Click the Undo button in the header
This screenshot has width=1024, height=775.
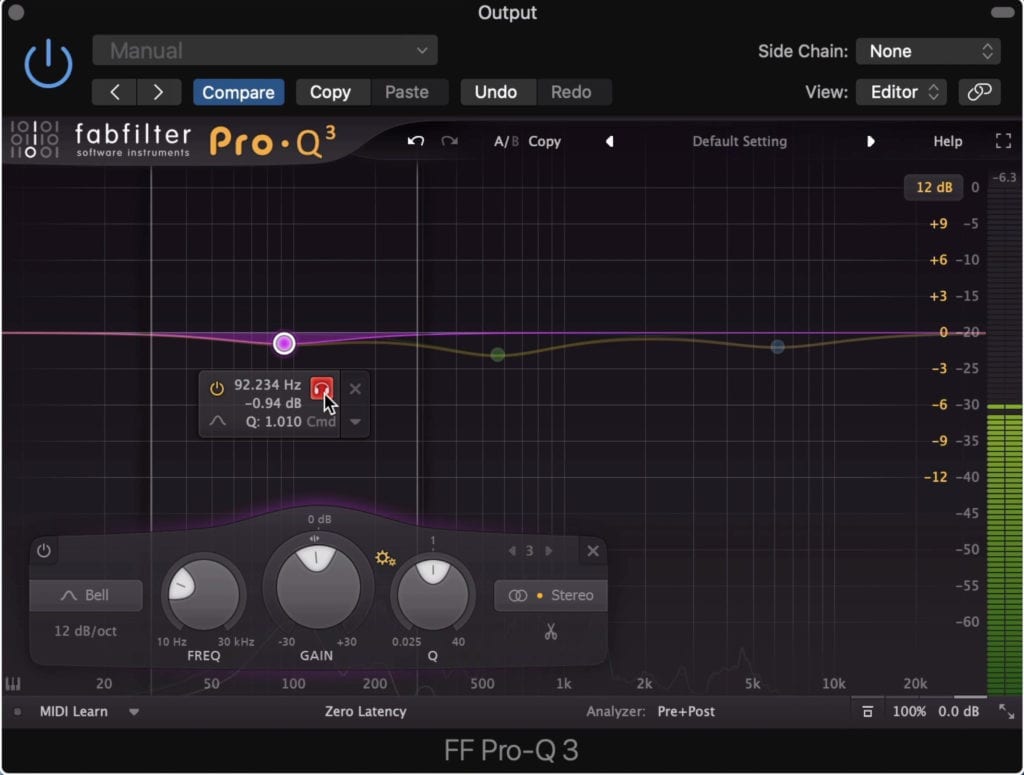(496, 92)
